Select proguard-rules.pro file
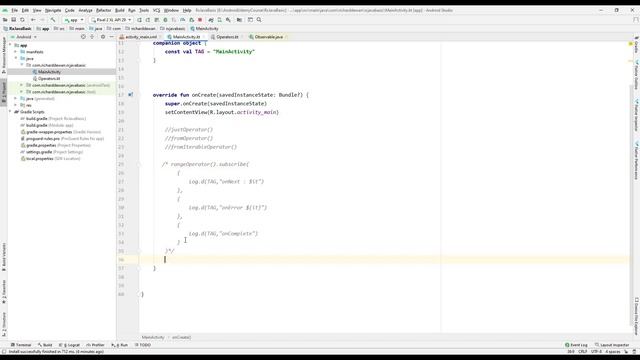 tap(62, 138)
